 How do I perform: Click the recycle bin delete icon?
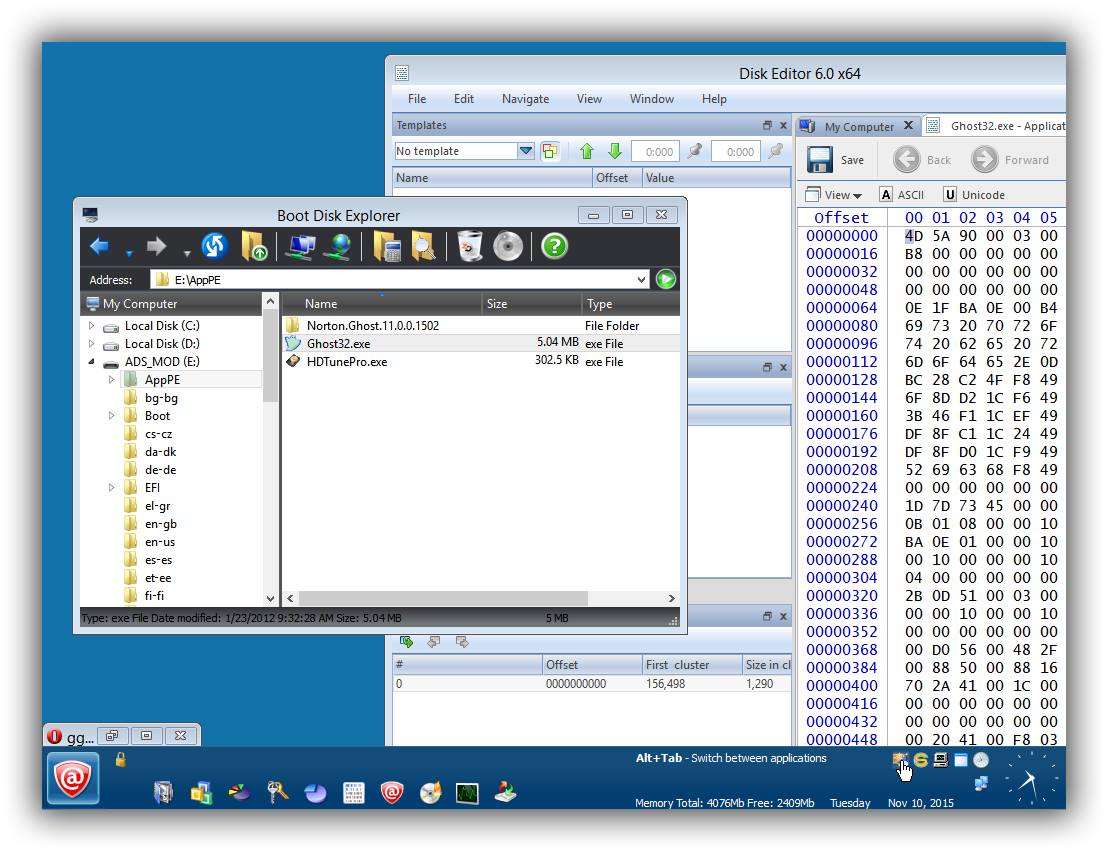[470, 247]
